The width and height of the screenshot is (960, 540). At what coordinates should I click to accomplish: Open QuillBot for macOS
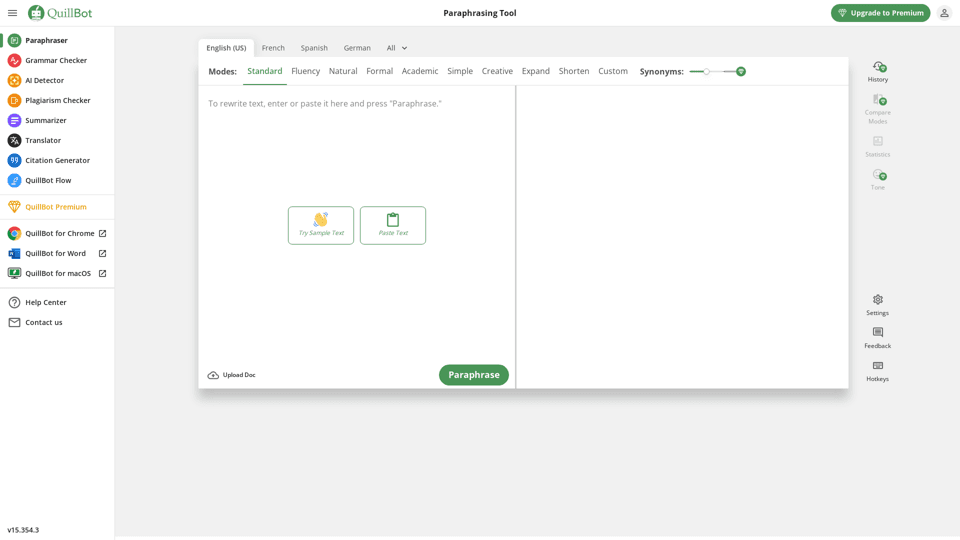tap(57, 274)
